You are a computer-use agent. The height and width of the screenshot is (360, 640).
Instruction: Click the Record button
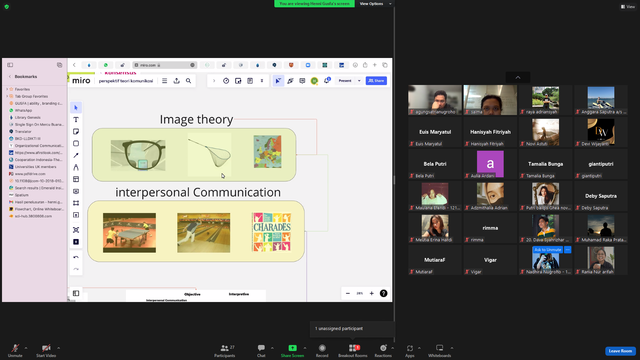click(322, 350)
